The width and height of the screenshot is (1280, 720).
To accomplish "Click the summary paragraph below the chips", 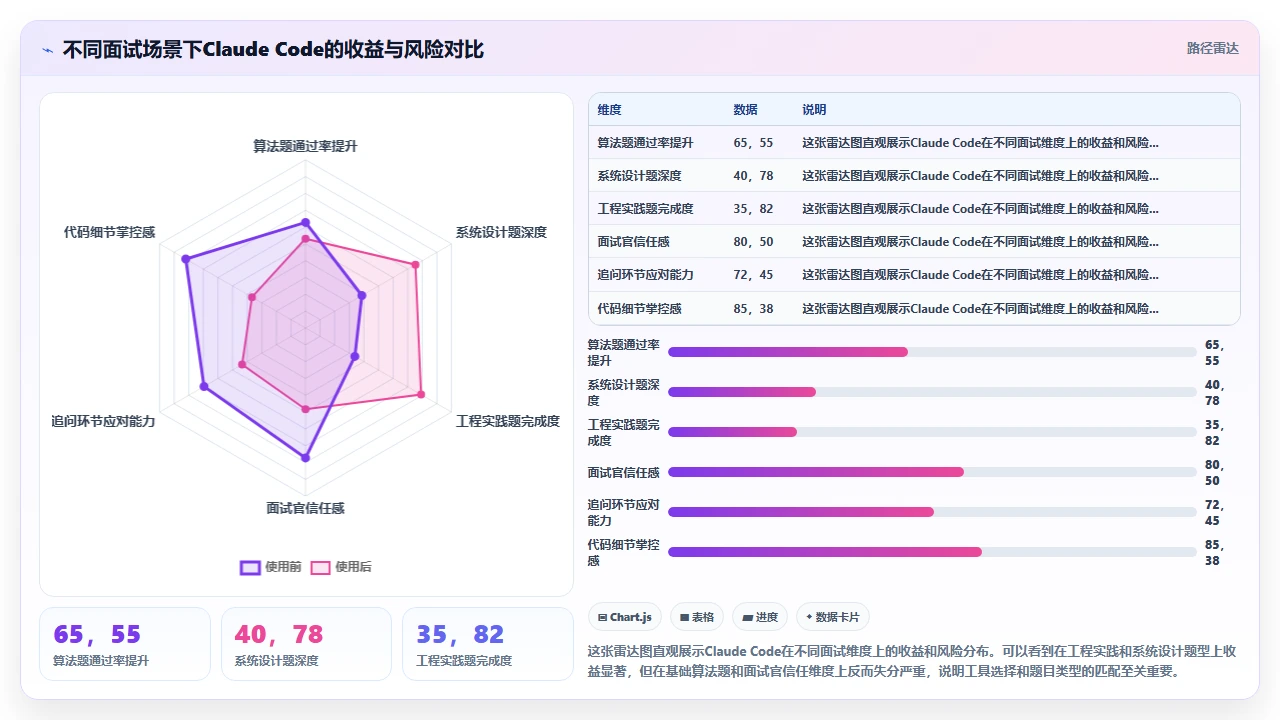I will [913, 661].
